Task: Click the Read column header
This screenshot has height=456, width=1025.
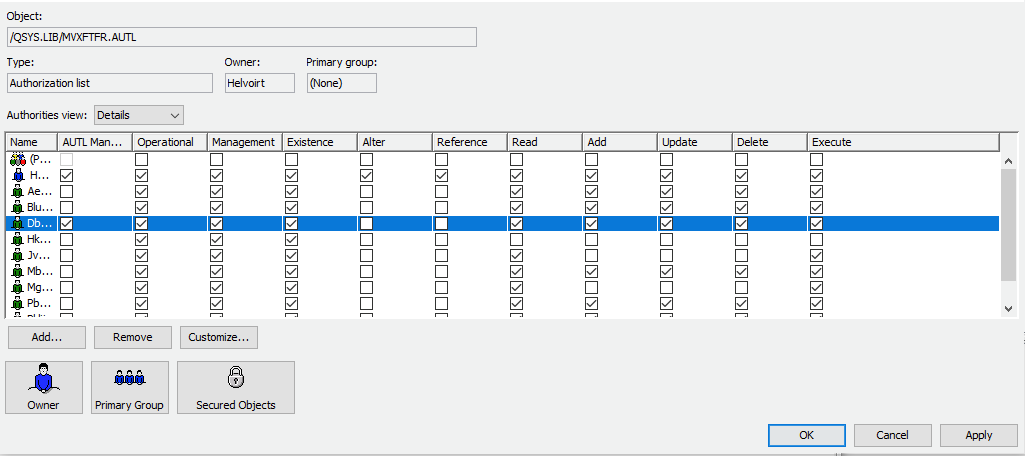Action: [x=544, y=142]
